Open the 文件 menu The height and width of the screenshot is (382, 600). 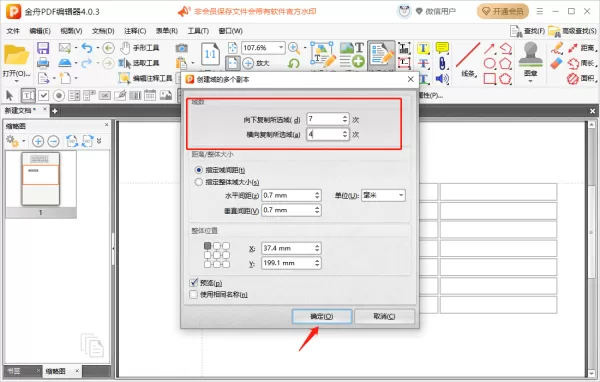13,31
